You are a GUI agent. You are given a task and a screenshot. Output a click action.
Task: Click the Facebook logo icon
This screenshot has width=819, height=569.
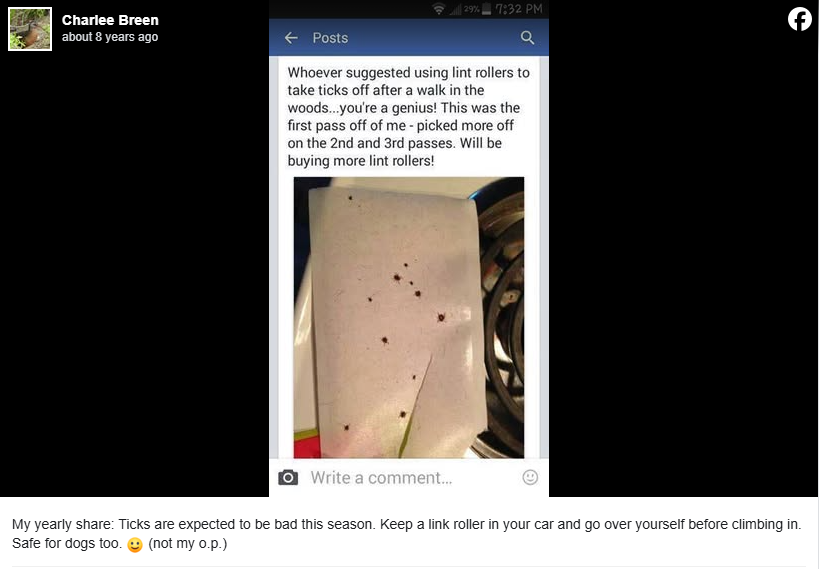[799, 19]
